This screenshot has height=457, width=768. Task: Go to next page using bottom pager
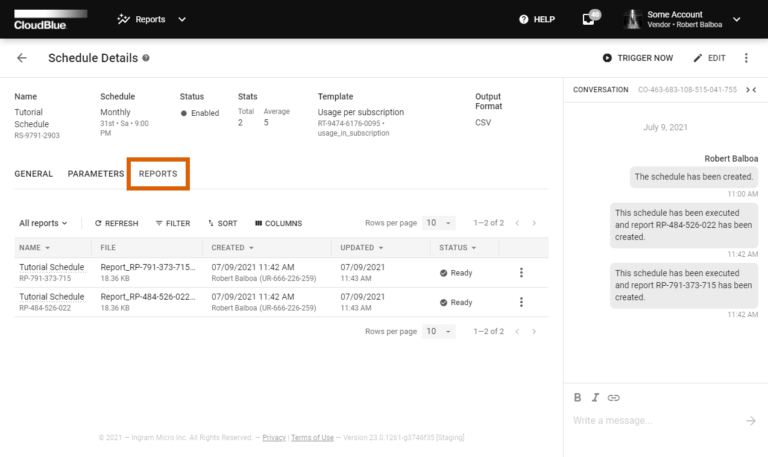(x=534, y=332)
